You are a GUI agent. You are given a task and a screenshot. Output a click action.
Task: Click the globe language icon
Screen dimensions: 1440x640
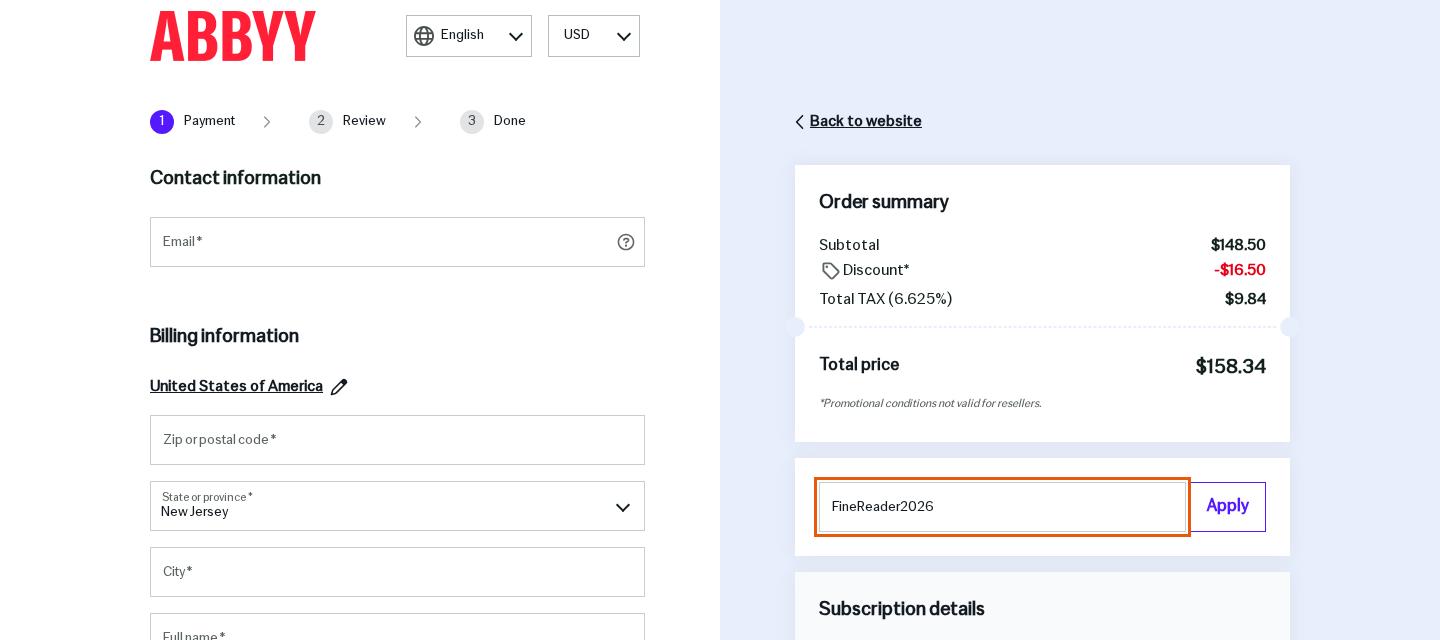[424, 36]
